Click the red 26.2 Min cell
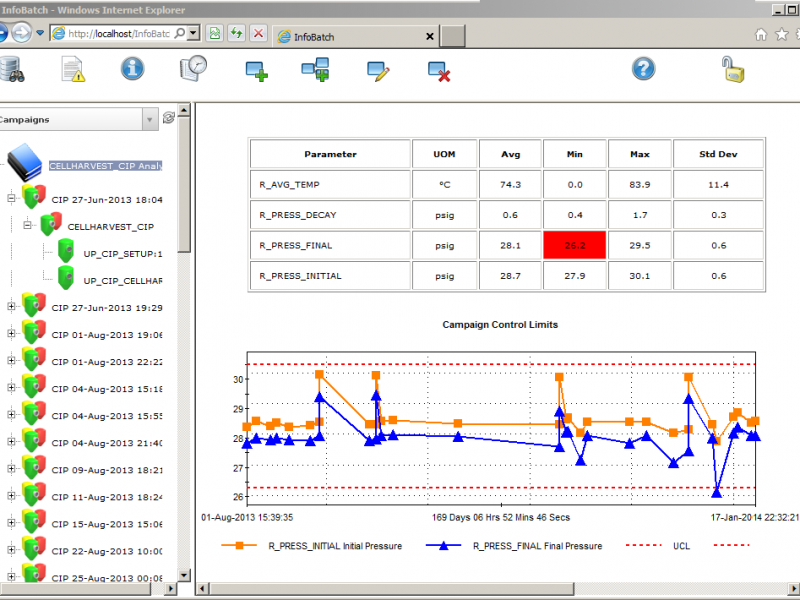 point(574,245)
